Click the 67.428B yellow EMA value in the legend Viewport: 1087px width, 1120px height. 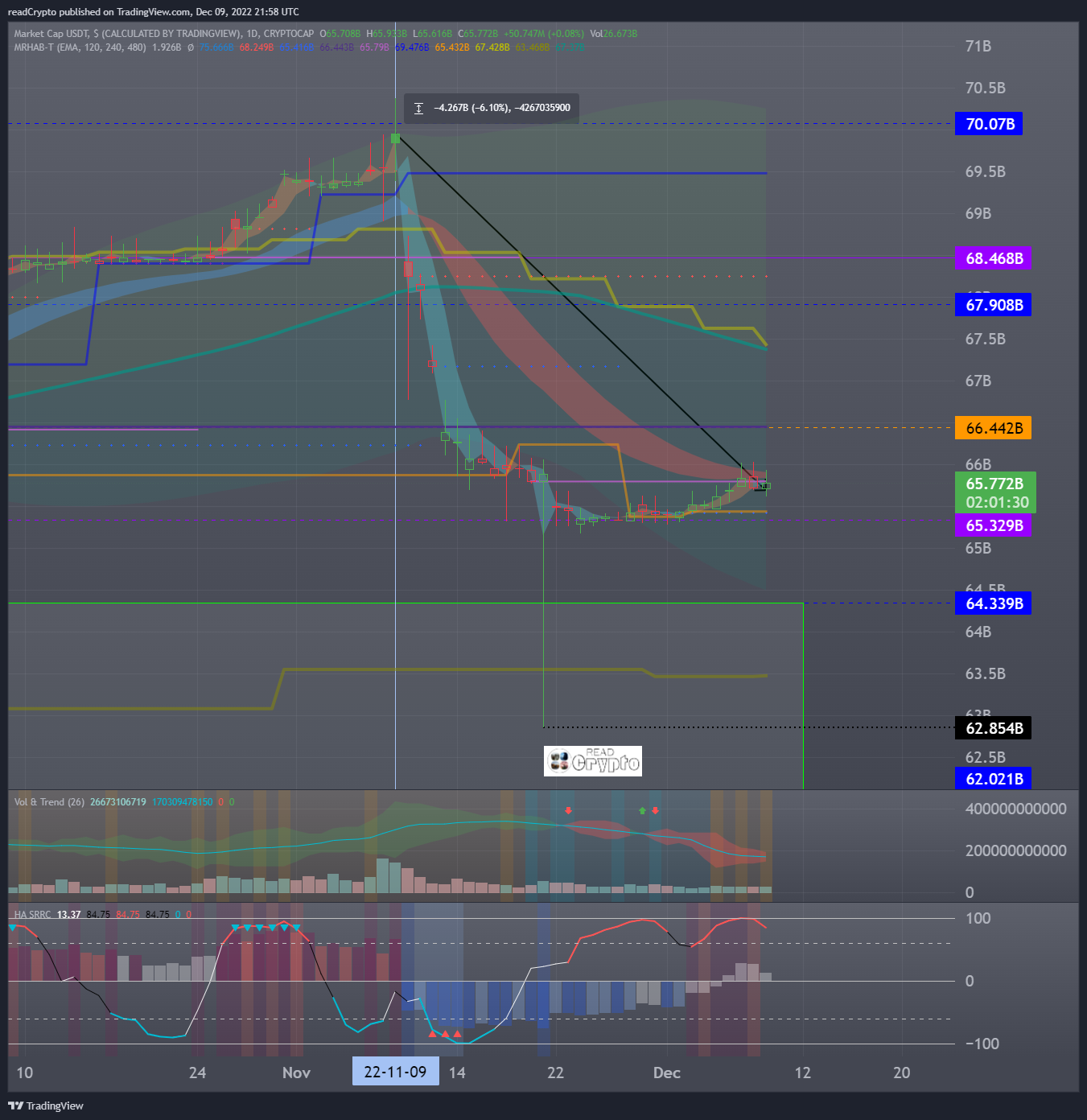492,47
